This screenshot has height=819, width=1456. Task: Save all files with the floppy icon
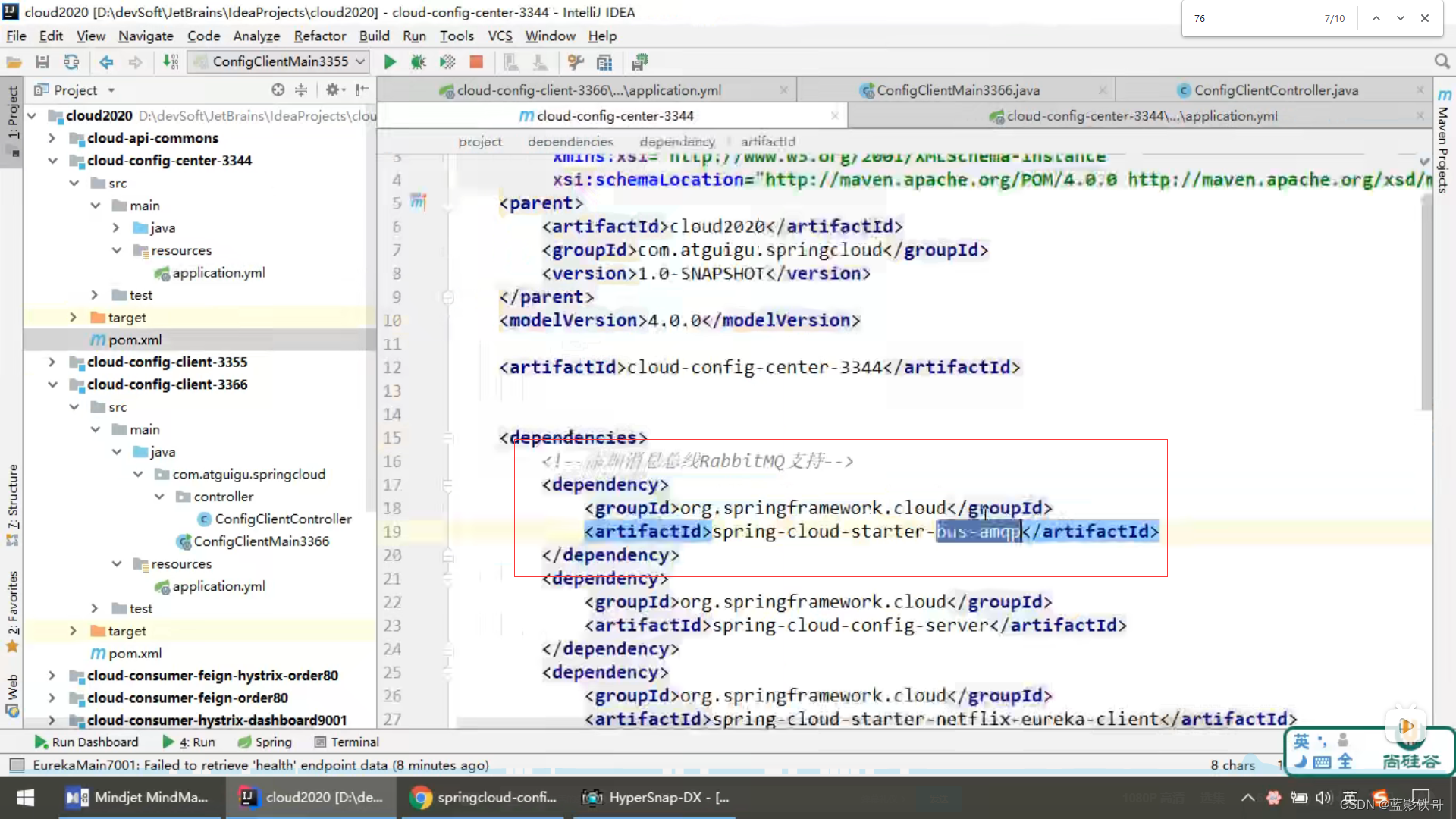coord(42,62)
